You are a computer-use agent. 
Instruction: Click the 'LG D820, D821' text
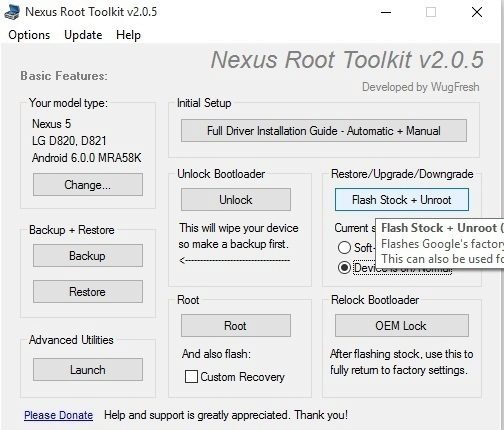pos(69,141)
